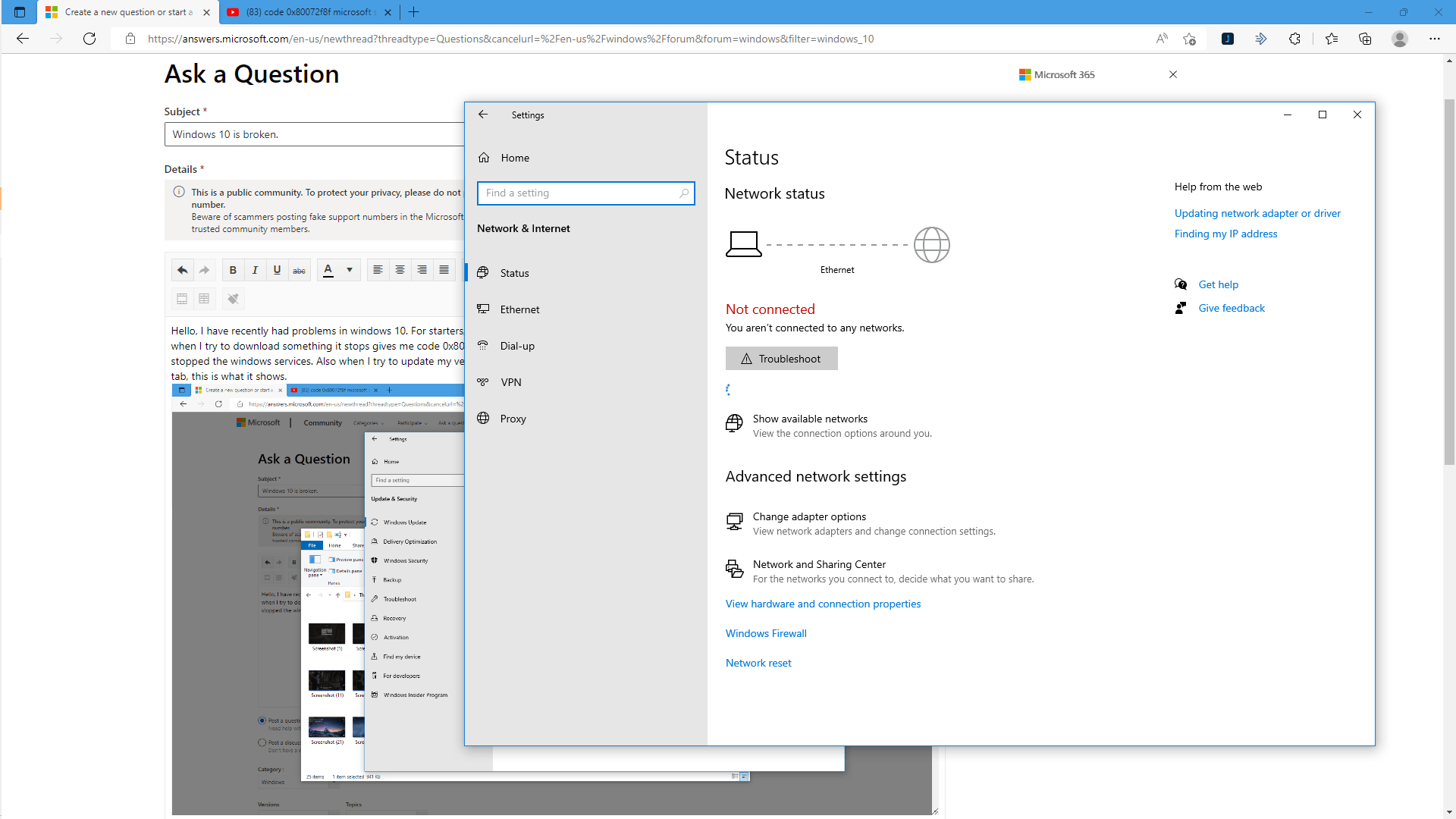Click the view site information lock icon
Viewport: 1456px width, 819px height.
(130, 39)
